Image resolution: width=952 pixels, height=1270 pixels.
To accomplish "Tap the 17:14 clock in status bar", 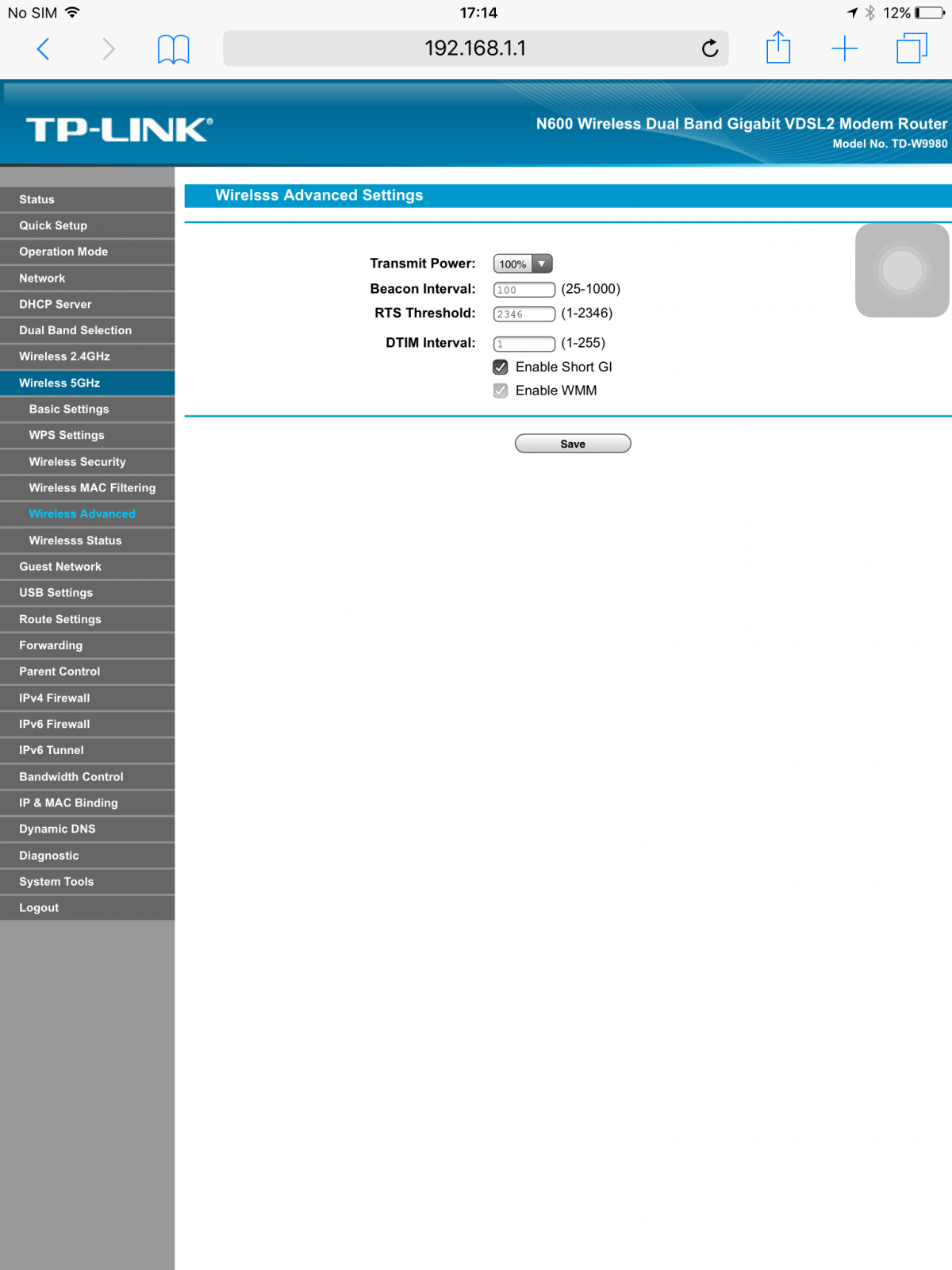I will click(x=478, y=13).
